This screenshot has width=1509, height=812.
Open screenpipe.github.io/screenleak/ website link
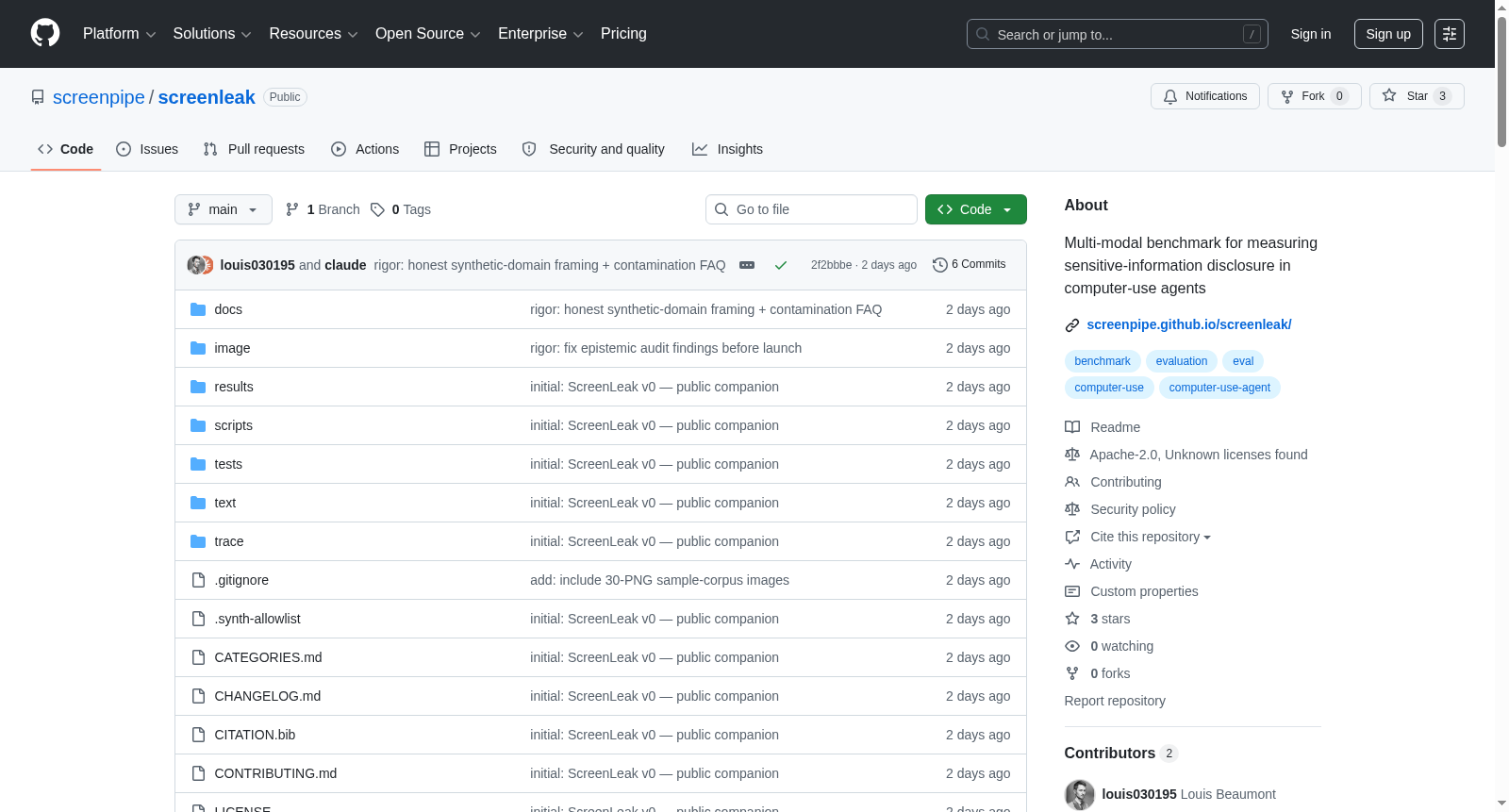point(1189,324)
